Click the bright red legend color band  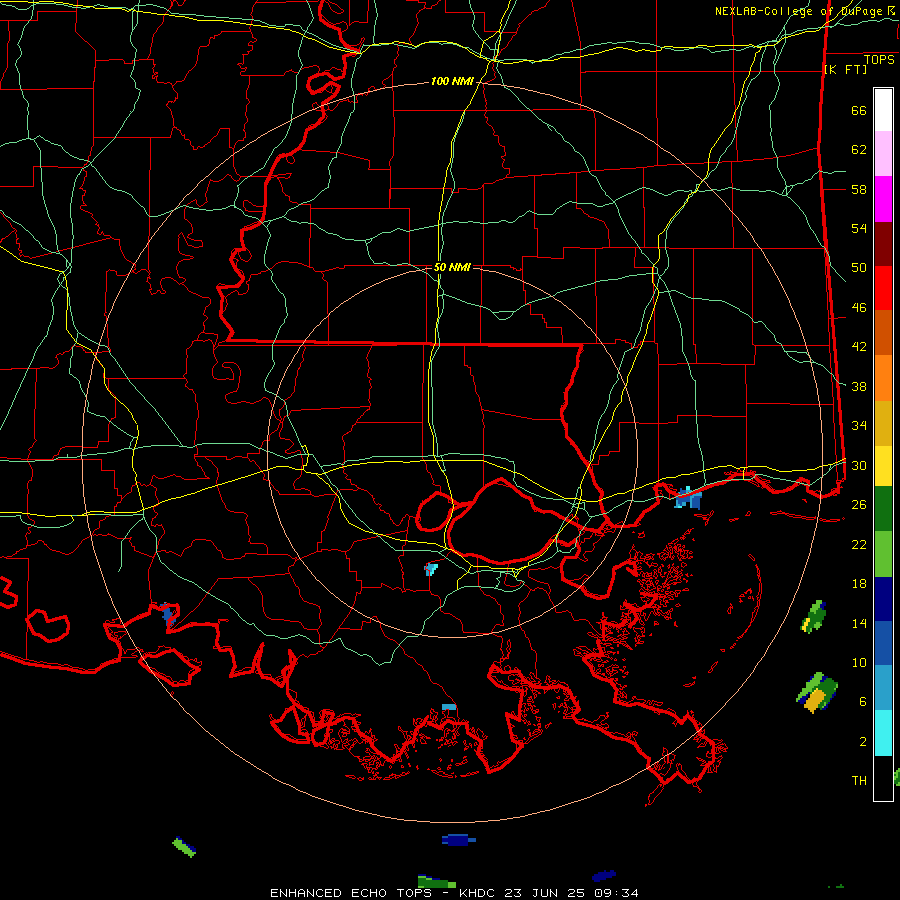(883, 288)
